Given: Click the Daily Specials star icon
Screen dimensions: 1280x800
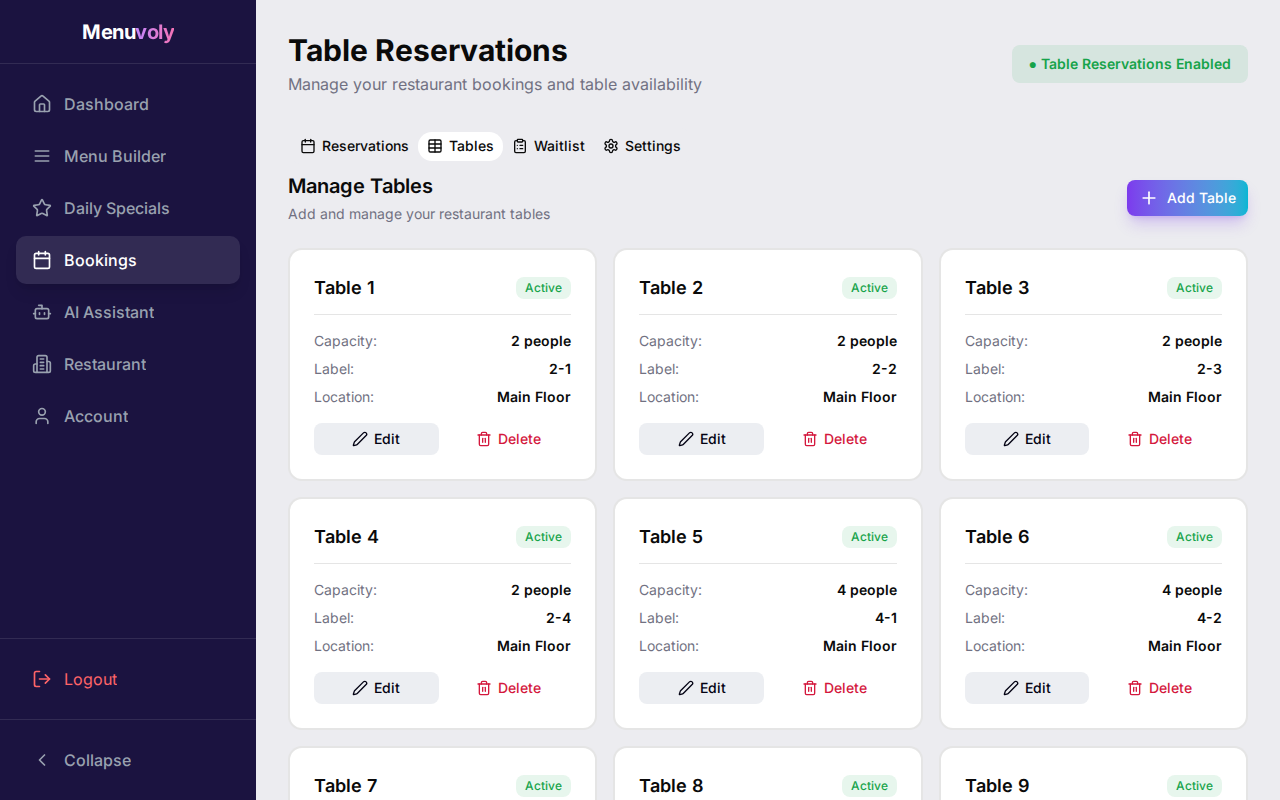Looking at the screenshot, I should [42, 208].
